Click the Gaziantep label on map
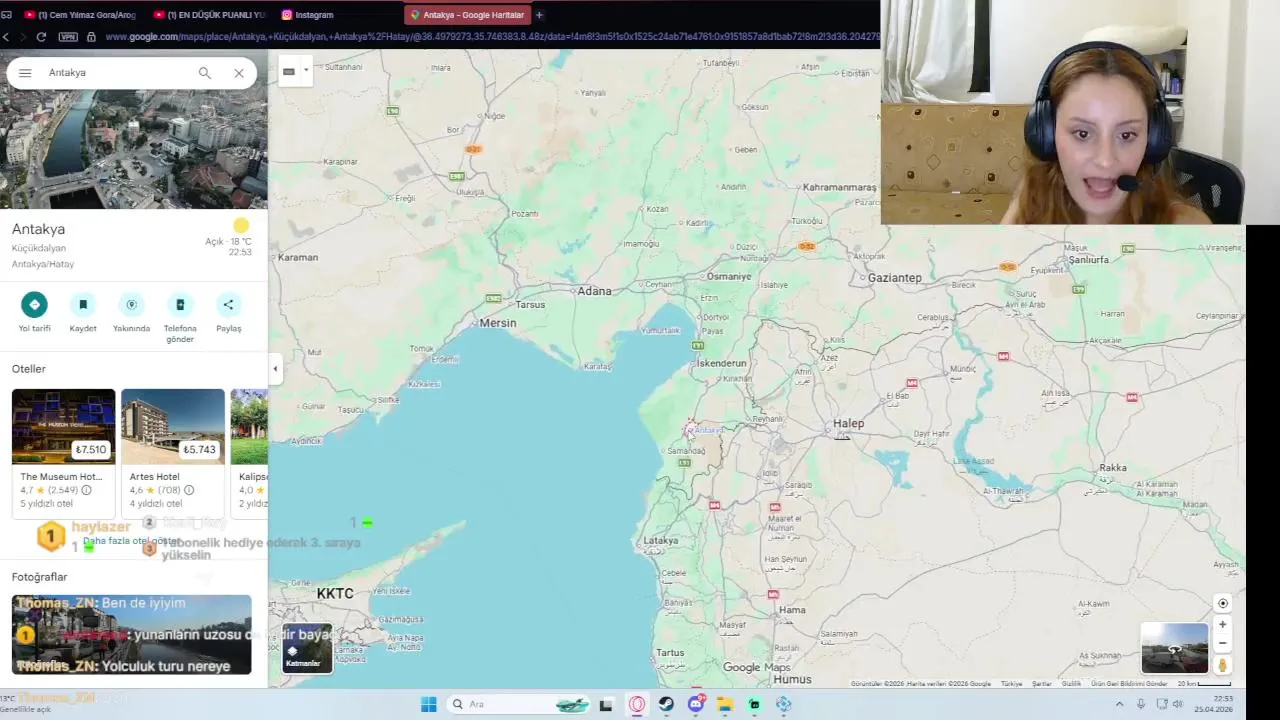 [894, 278]
